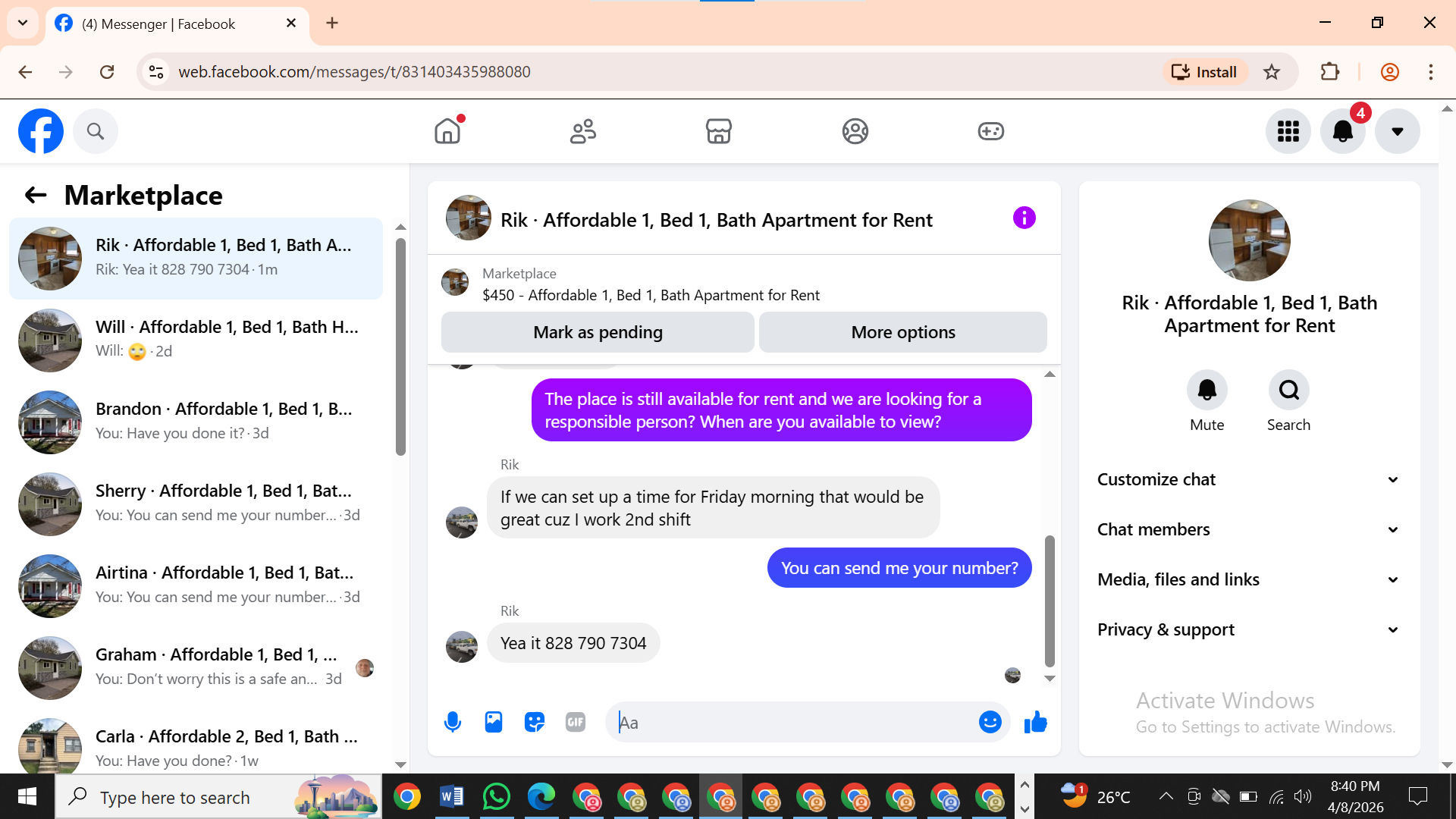Open the notifications bell with badge
Screen dimensions: 1456x819
point(1342,131)
